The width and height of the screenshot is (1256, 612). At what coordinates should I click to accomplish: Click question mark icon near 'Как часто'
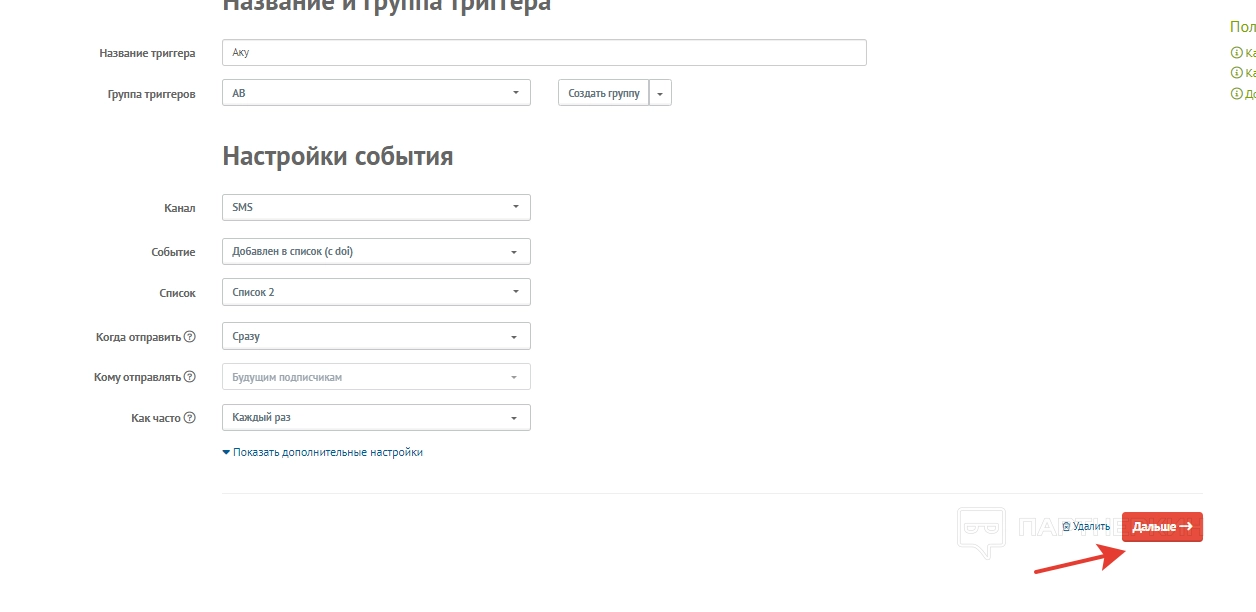point(190,418)
